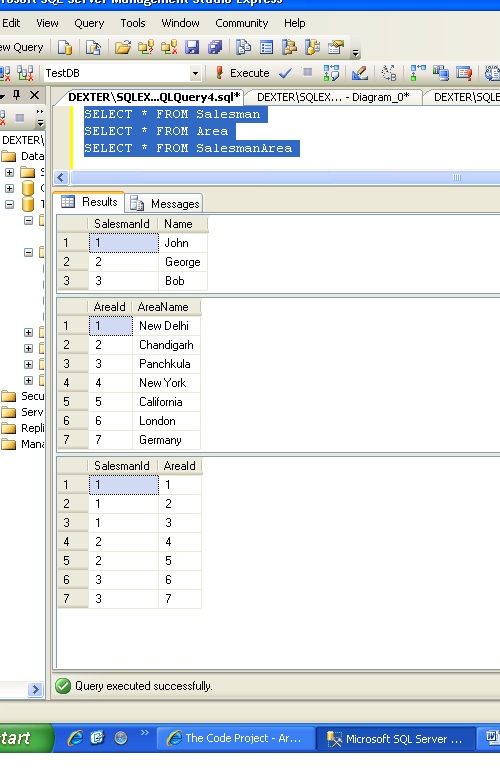Click the Save floppy disk icon
The height and width of the screenshot is (768, 500).
click(192, 48)
